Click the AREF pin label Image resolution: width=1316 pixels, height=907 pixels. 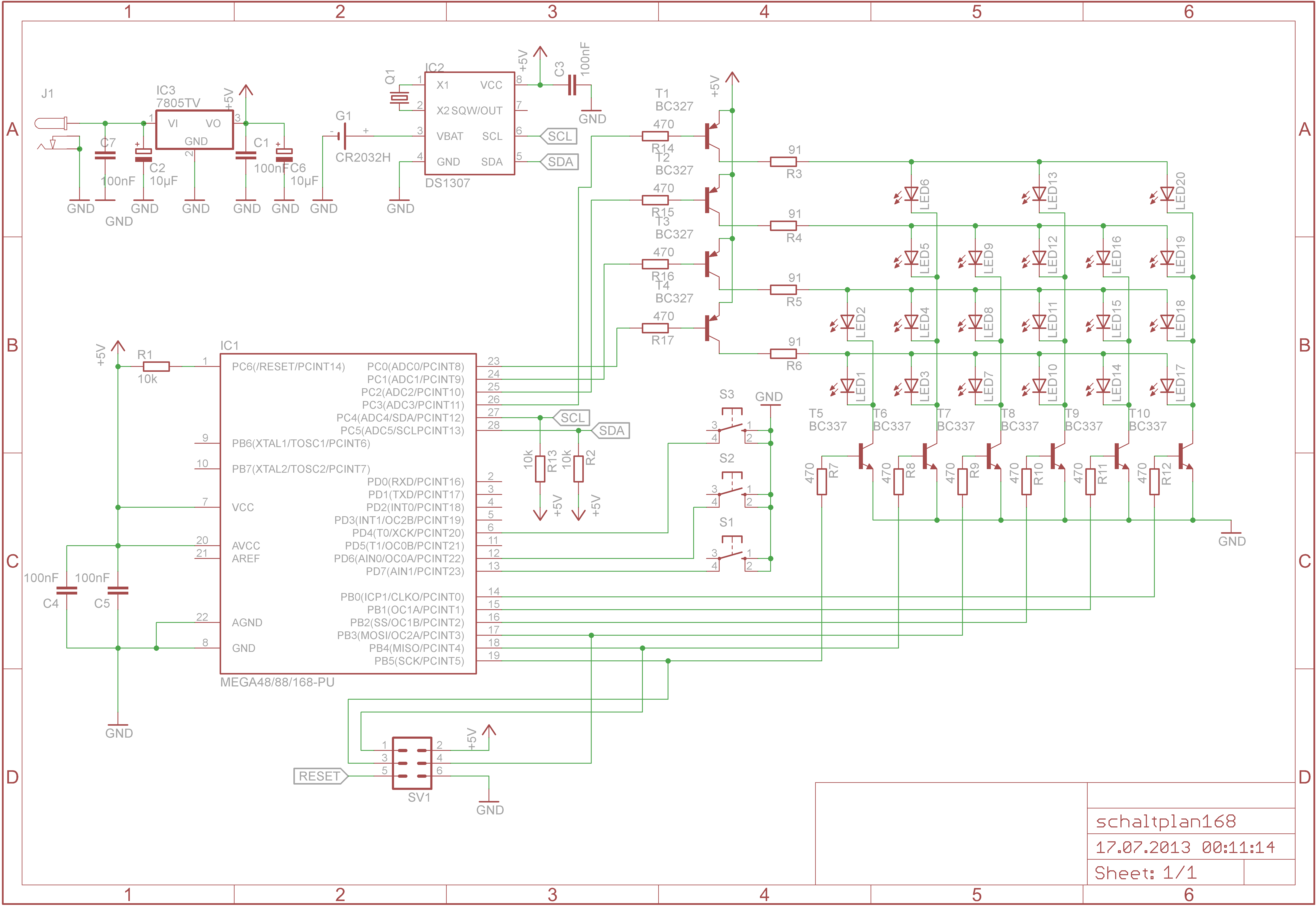pyautogui.click(x=245, y=559)
